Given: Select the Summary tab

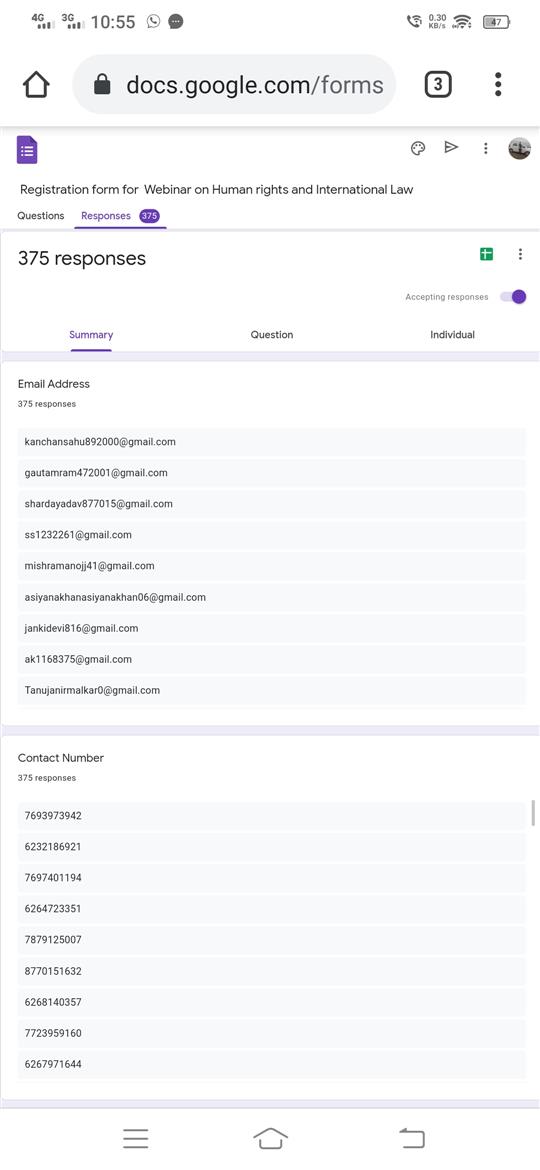Looking at the screenshot, I should coord(91,335).
